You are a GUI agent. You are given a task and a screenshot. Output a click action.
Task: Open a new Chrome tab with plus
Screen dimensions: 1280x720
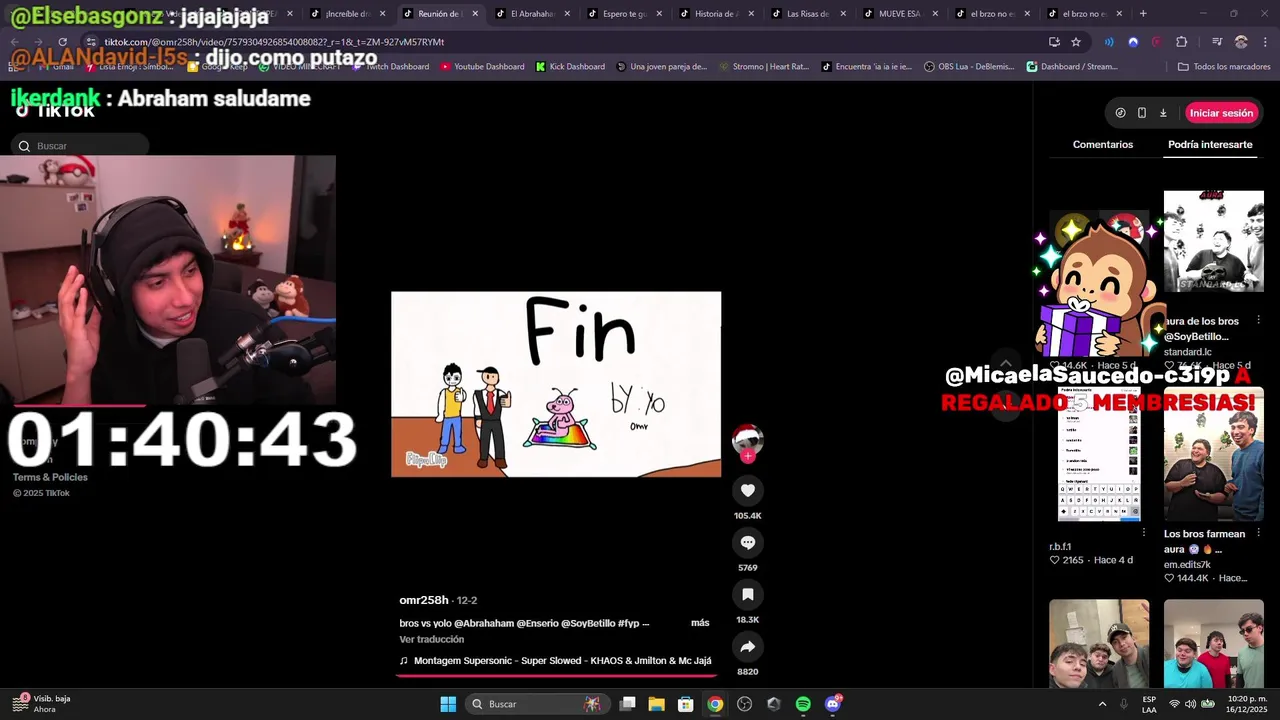click(1143, 14)
